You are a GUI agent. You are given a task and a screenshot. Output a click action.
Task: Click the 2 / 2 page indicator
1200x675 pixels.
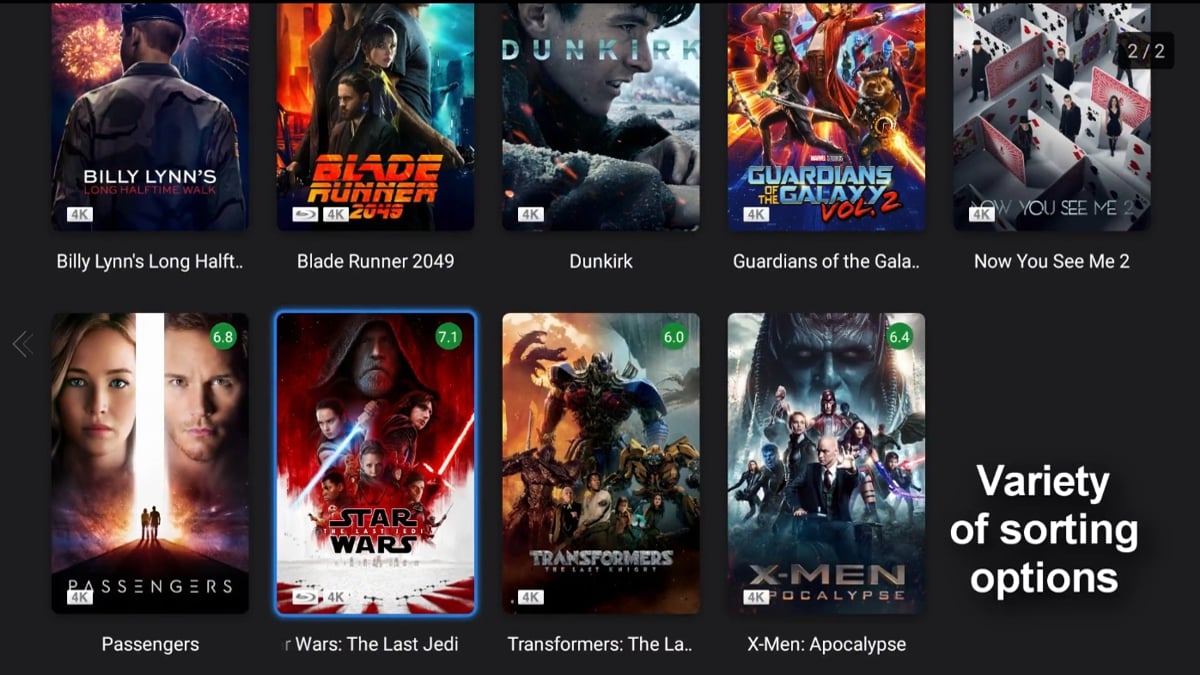1146,50
